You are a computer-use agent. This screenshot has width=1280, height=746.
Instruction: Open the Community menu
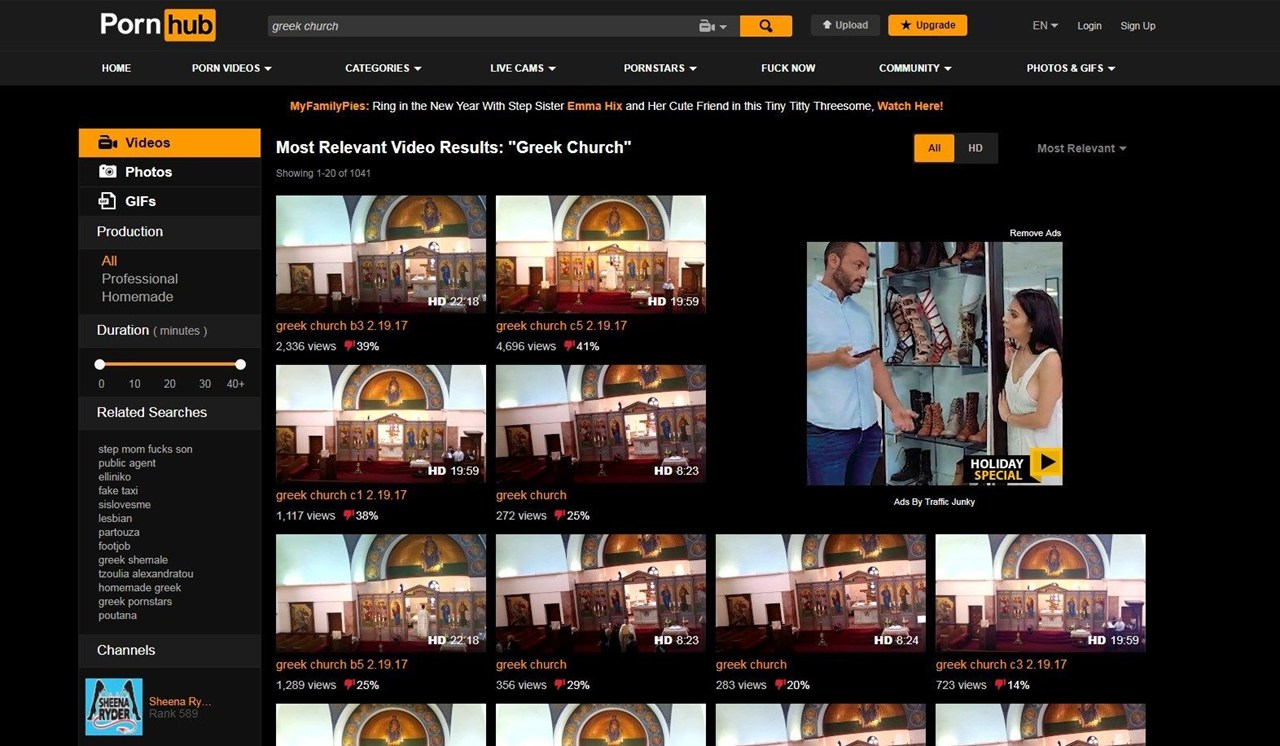point(915,68)
